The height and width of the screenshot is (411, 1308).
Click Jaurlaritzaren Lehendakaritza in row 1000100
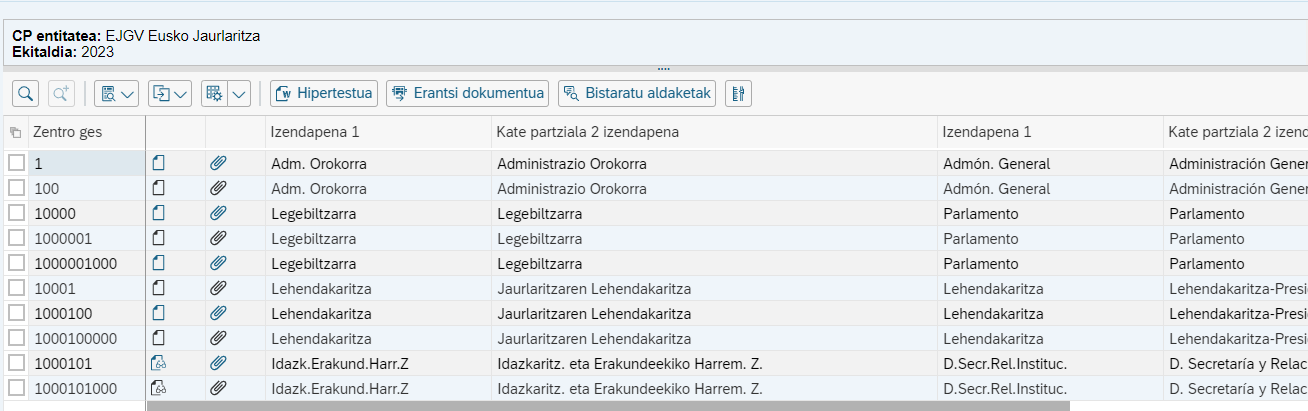594,313
